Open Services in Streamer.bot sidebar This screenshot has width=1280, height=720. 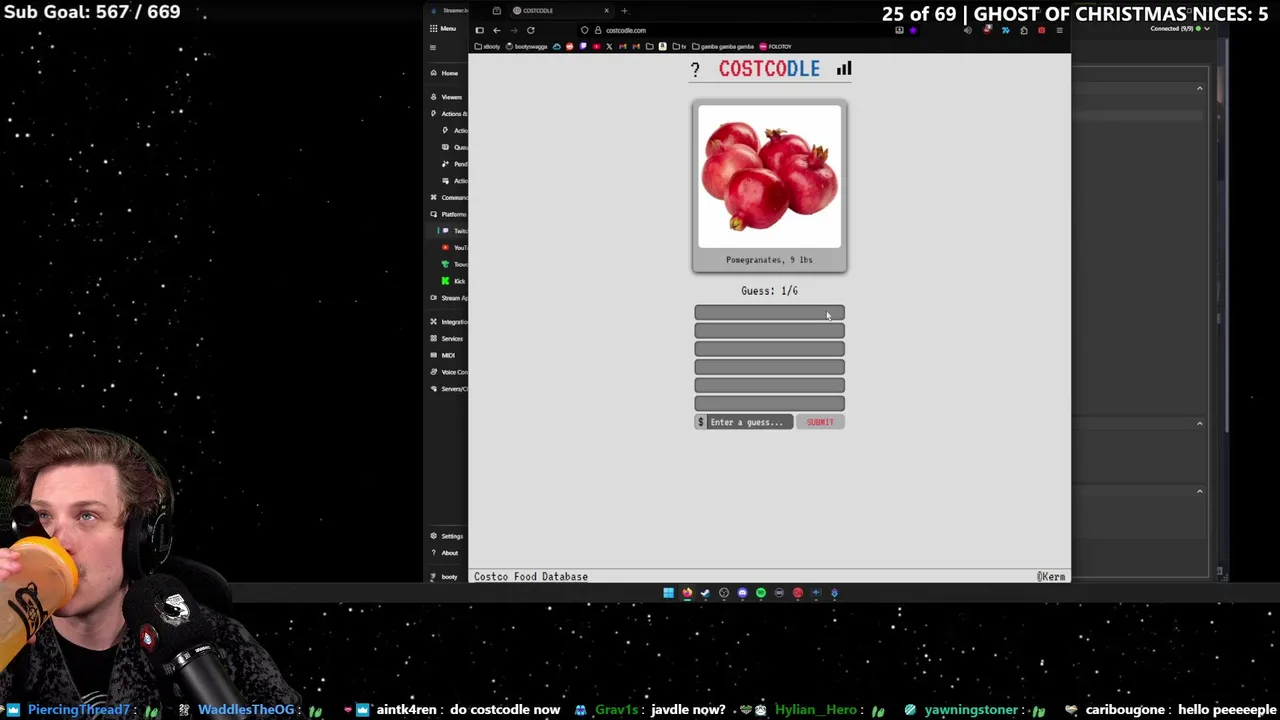(x=447, y=338)
